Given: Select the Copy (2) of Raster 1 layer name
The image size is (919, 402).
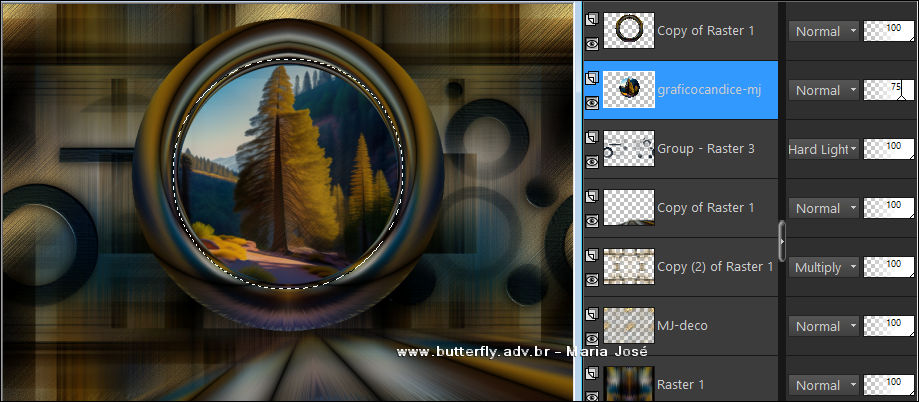Looking at the screenshot, I should (715, 267).
